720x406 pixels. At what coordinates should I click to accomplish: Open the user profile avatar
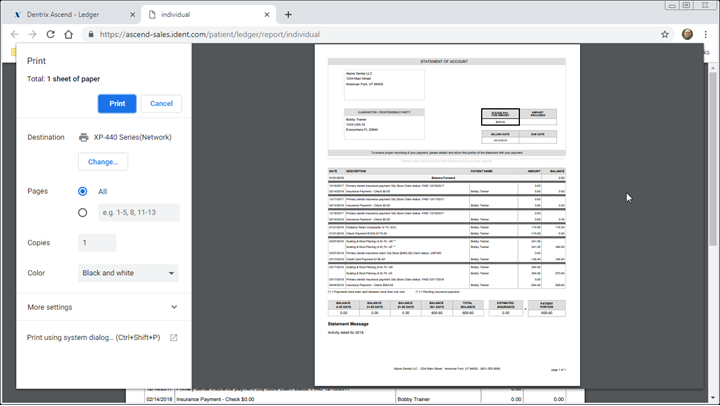[x=687, y=34]
